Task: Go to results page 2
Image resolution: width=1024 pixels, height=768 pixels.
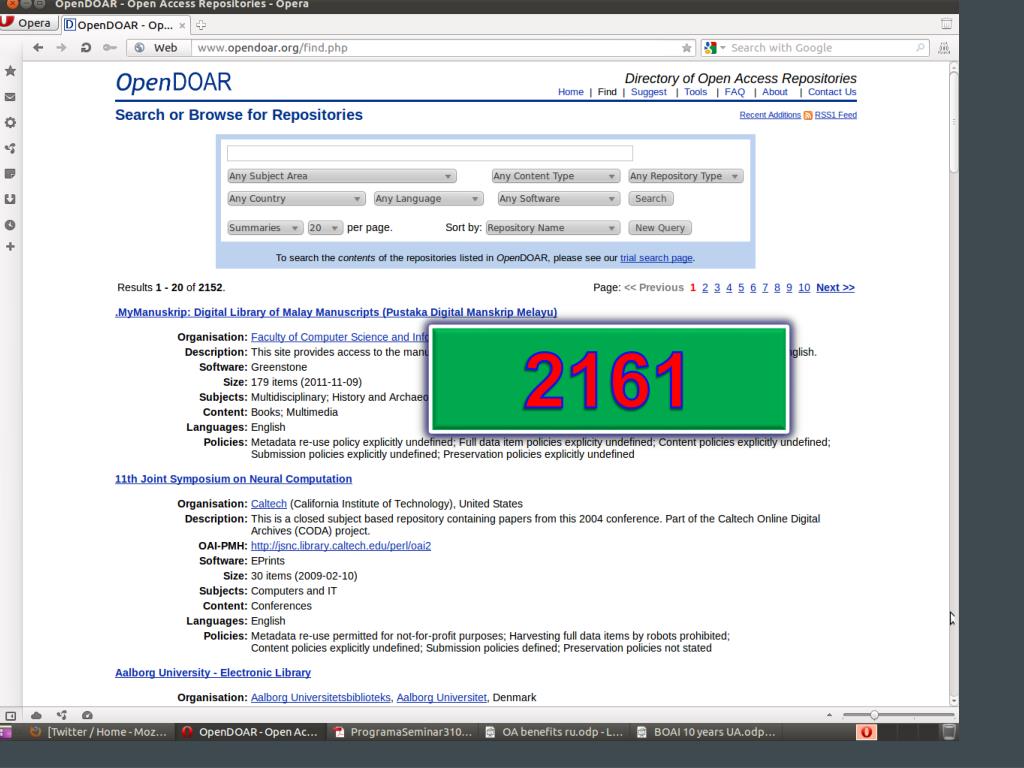Action: [705, 287]
